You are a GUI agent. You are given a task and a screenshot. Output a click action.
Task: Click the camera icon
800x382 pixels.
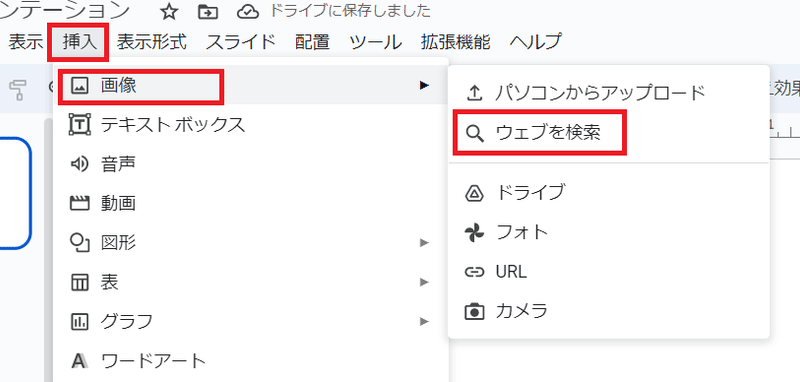[x=474, y=311]
